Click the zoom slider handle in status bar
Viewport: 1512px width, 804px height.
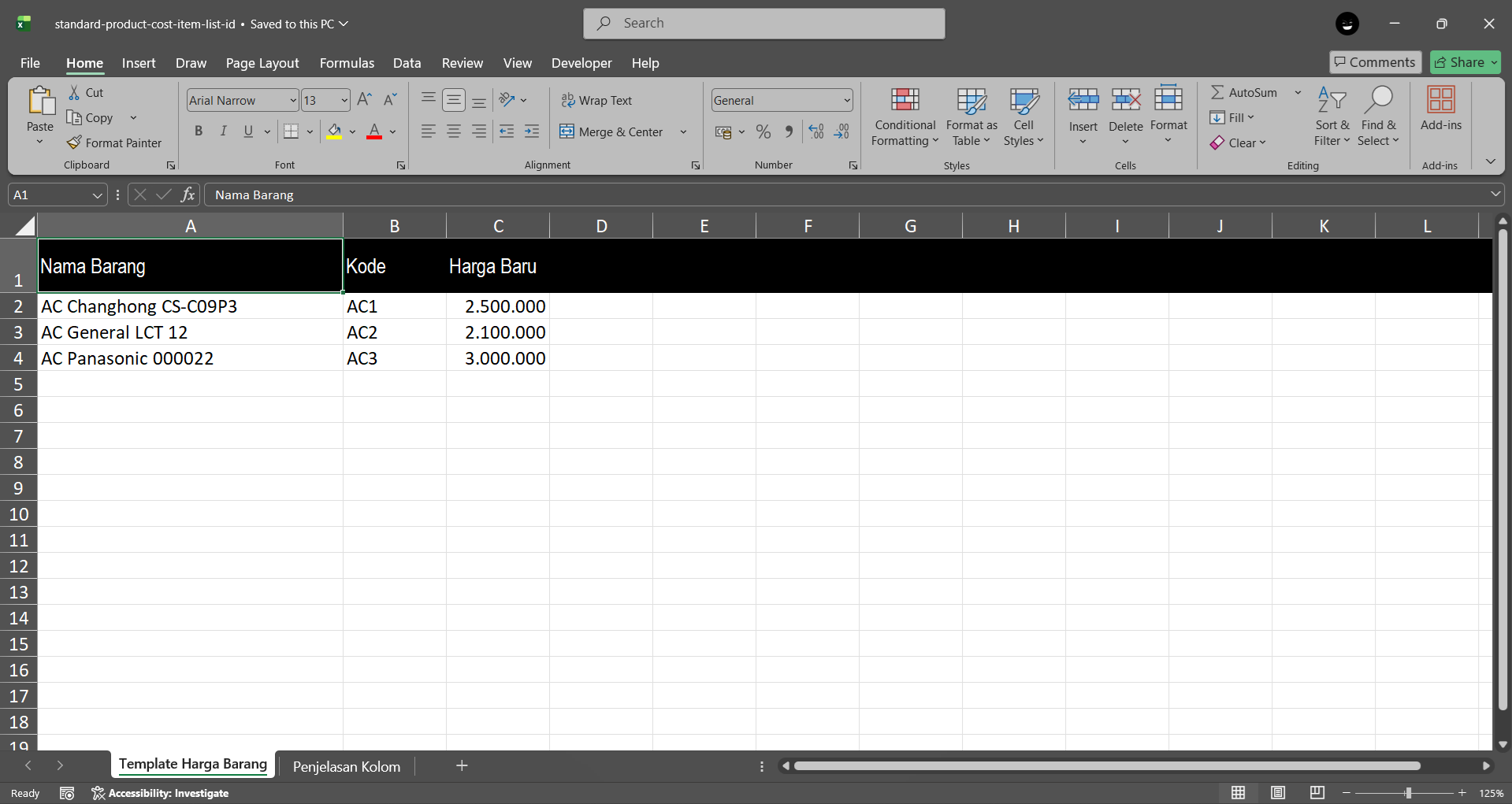point(1408,793)
